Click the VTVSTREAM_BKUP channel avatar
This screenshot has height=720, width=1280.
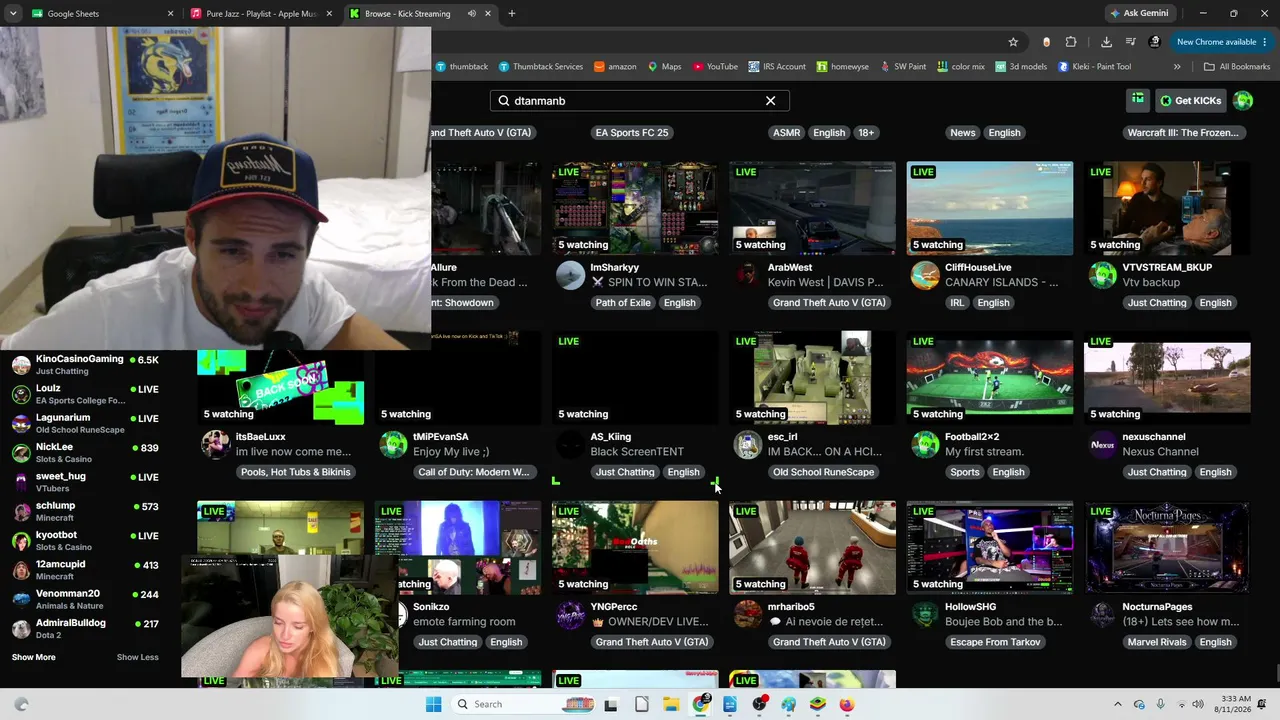tap(1103, 275)
